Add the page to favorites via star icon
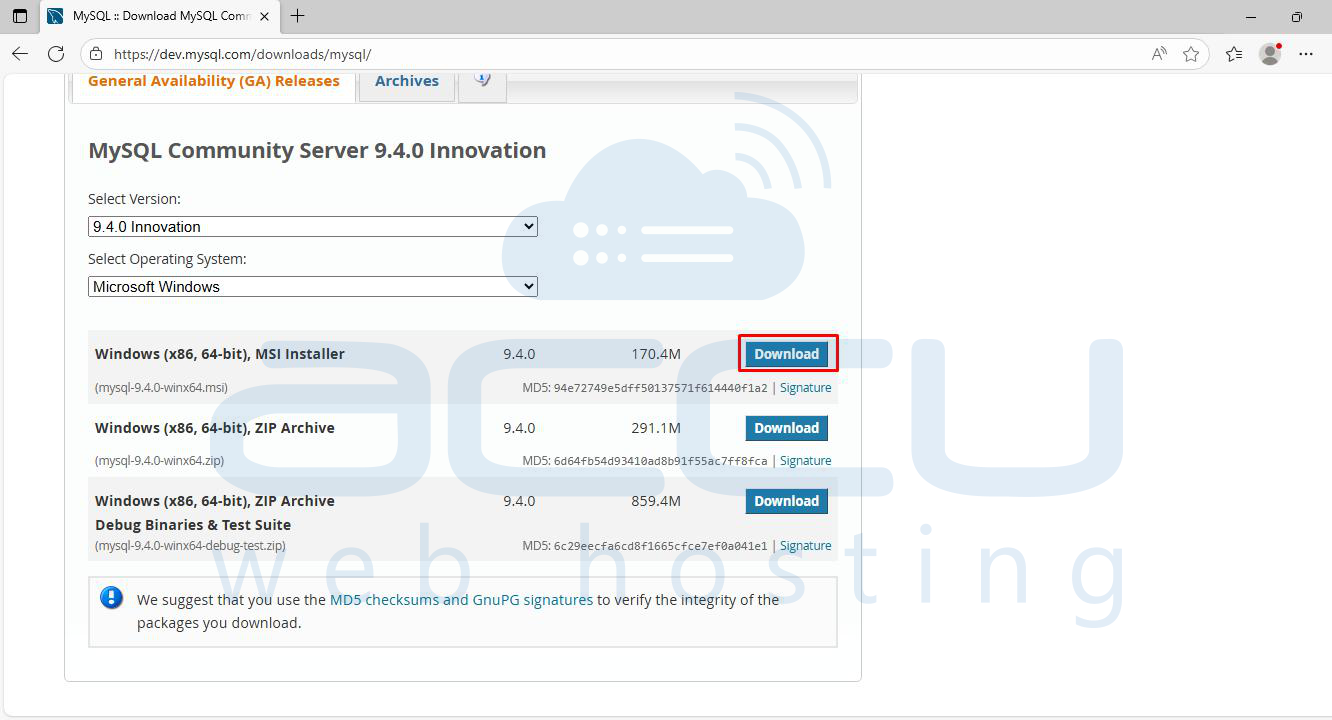This screenshot has height=720, width=1332. point(1192,55)
